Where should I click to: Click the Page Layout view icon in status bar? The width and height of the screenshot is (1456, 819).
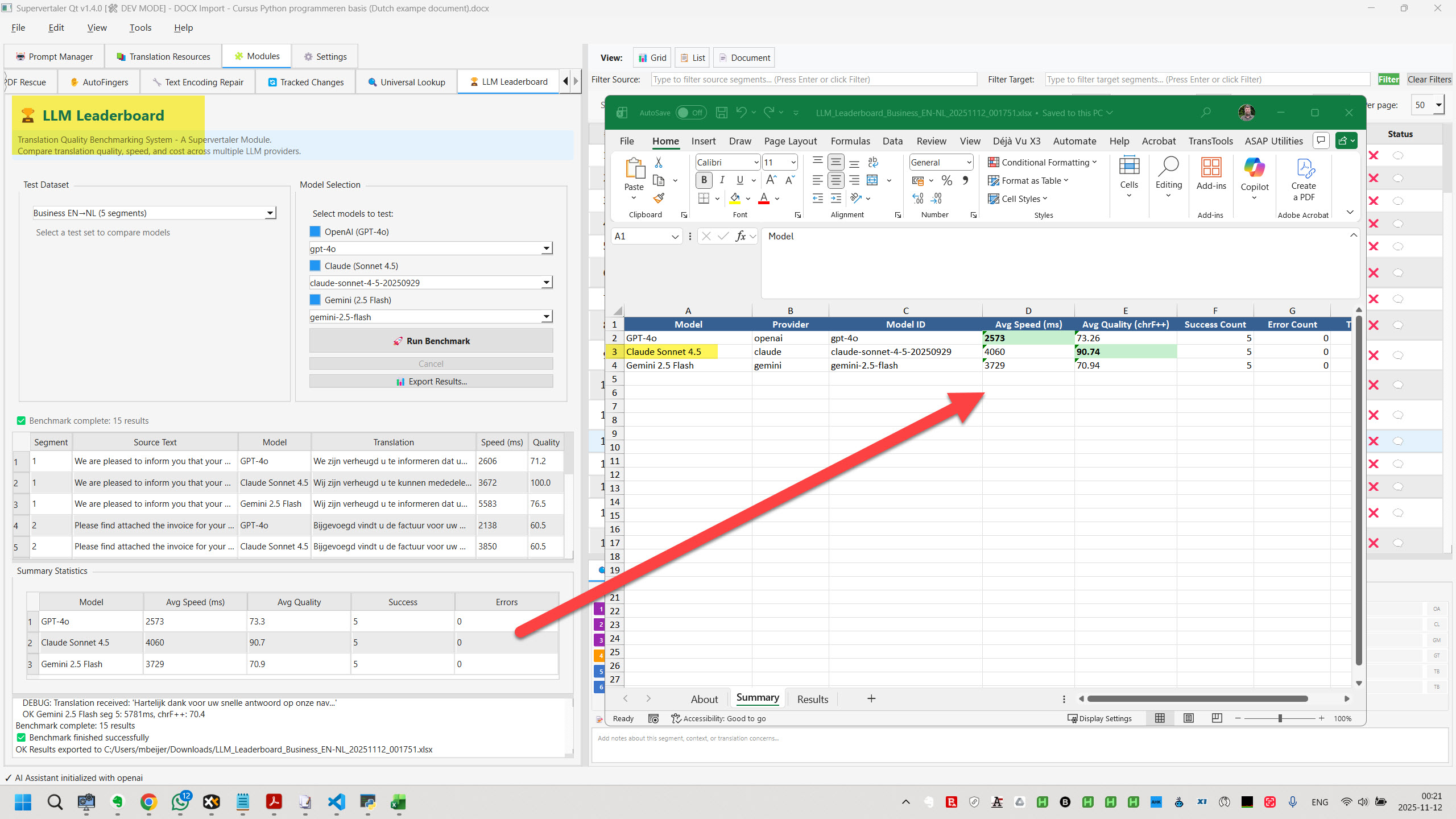(1188, 718)
